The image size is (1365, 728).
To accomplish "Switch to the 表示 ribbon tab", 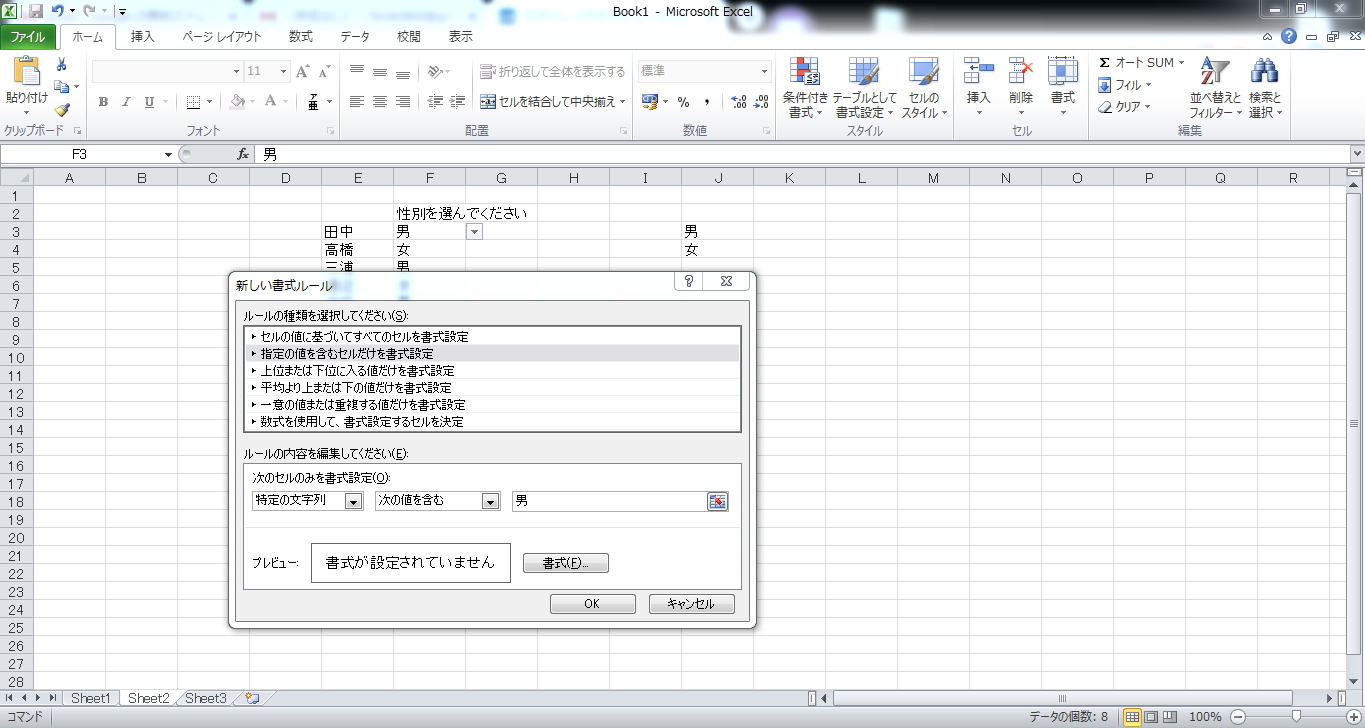I will (460, 37).
